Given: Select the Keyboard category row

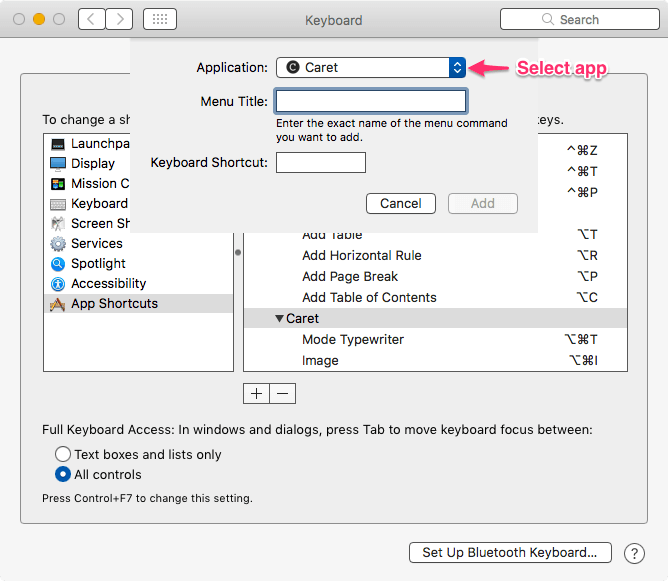Looking at the screenshot, I should (x=88, y=204).
